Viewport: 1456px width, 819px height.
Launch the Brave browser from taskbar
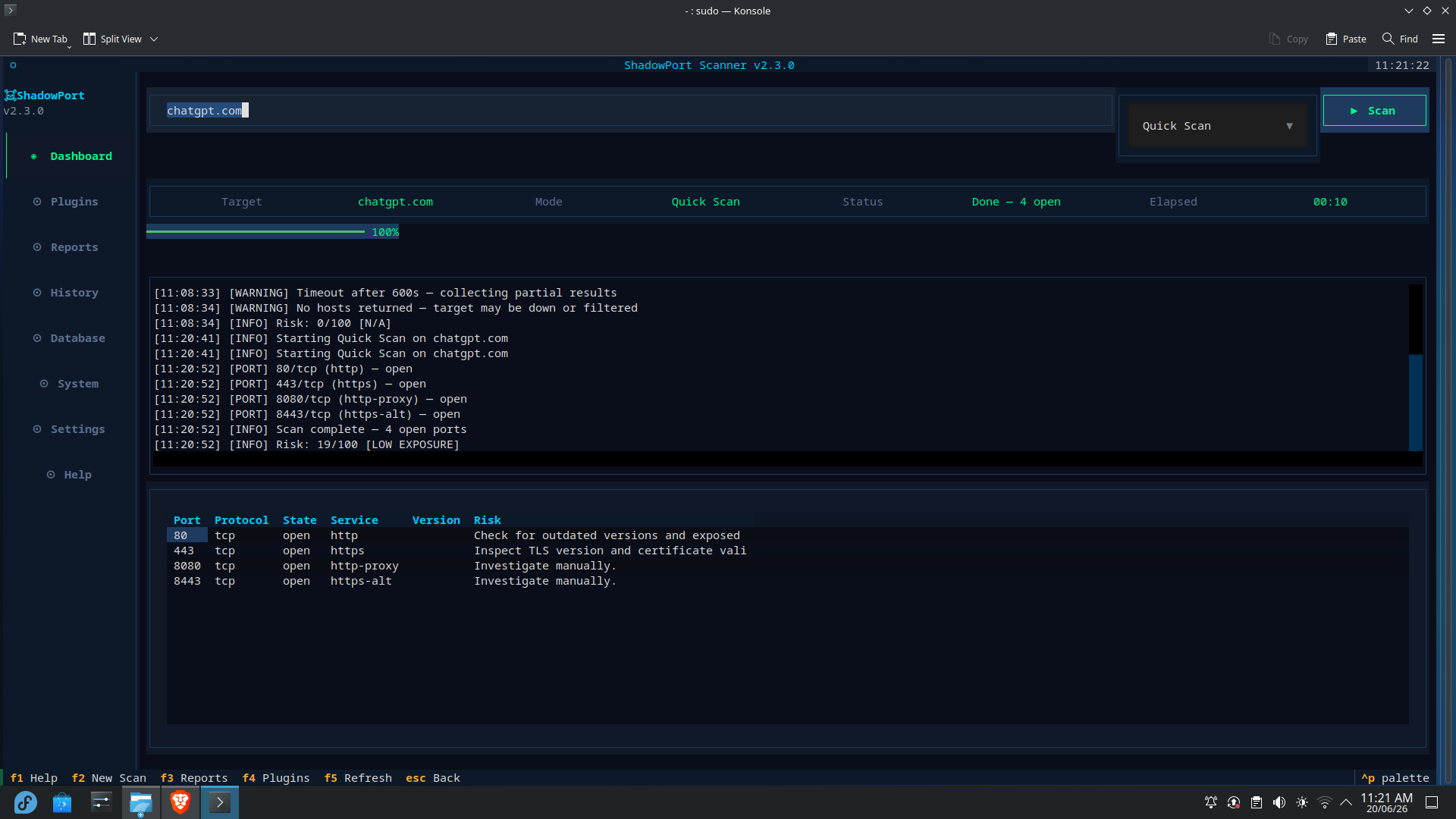pos(180,802)
